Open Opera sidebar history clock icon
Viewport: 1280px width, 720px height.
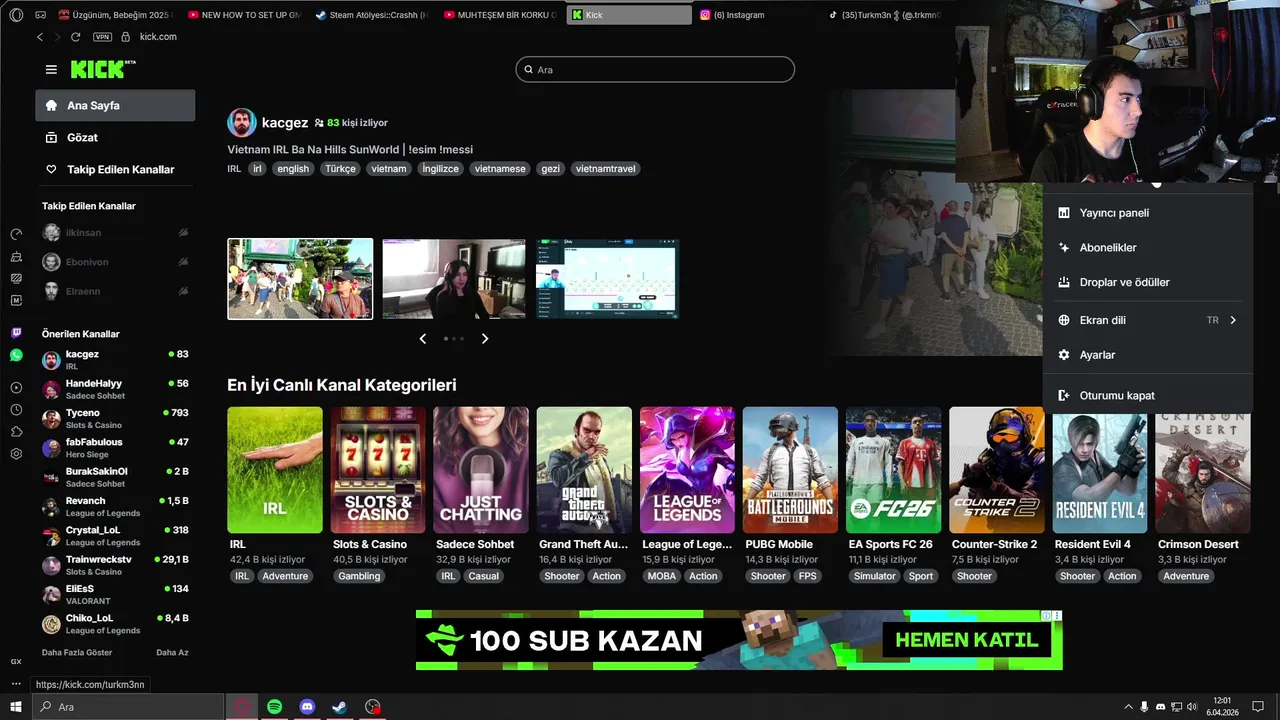pos(16,410)
